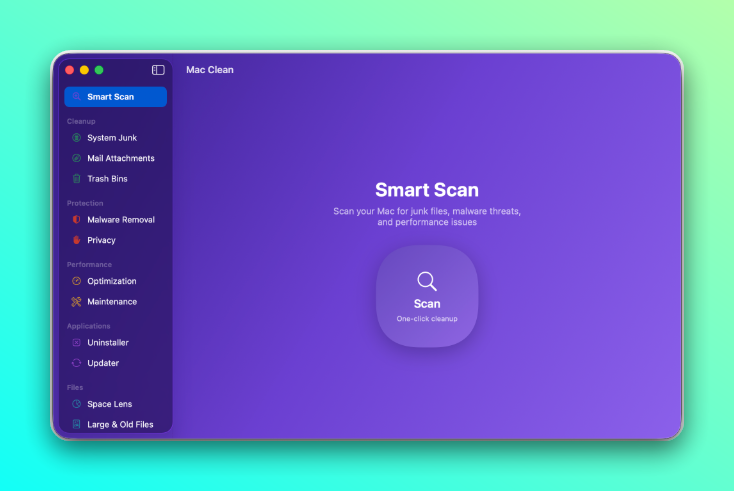Screen dimensions: 734x491
Task: Click the scan description text
Action: [427, 217]
